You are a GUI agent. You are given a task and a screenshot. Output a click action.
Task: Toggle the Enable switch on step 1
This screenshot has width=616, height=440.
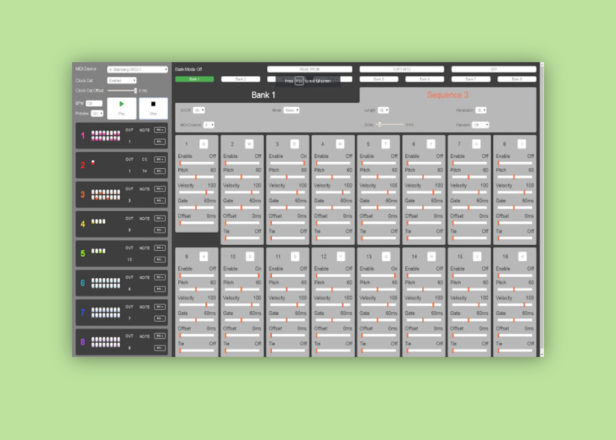pyautogui.click(x=197, y=163)
